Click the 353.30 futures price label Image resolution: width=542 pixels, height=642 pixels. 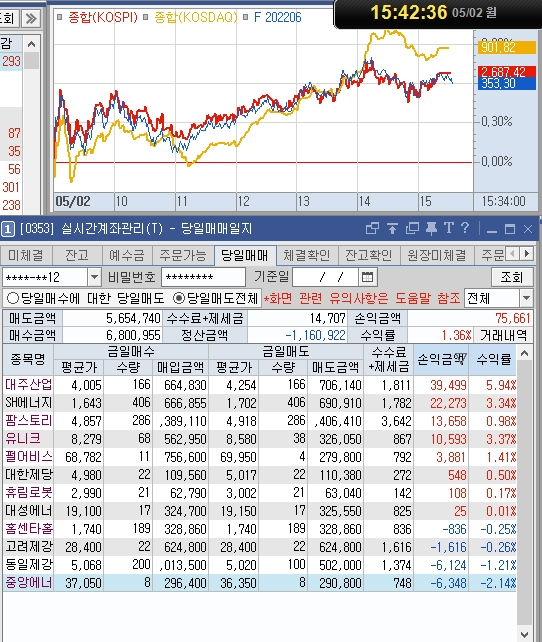click(507, 84)
